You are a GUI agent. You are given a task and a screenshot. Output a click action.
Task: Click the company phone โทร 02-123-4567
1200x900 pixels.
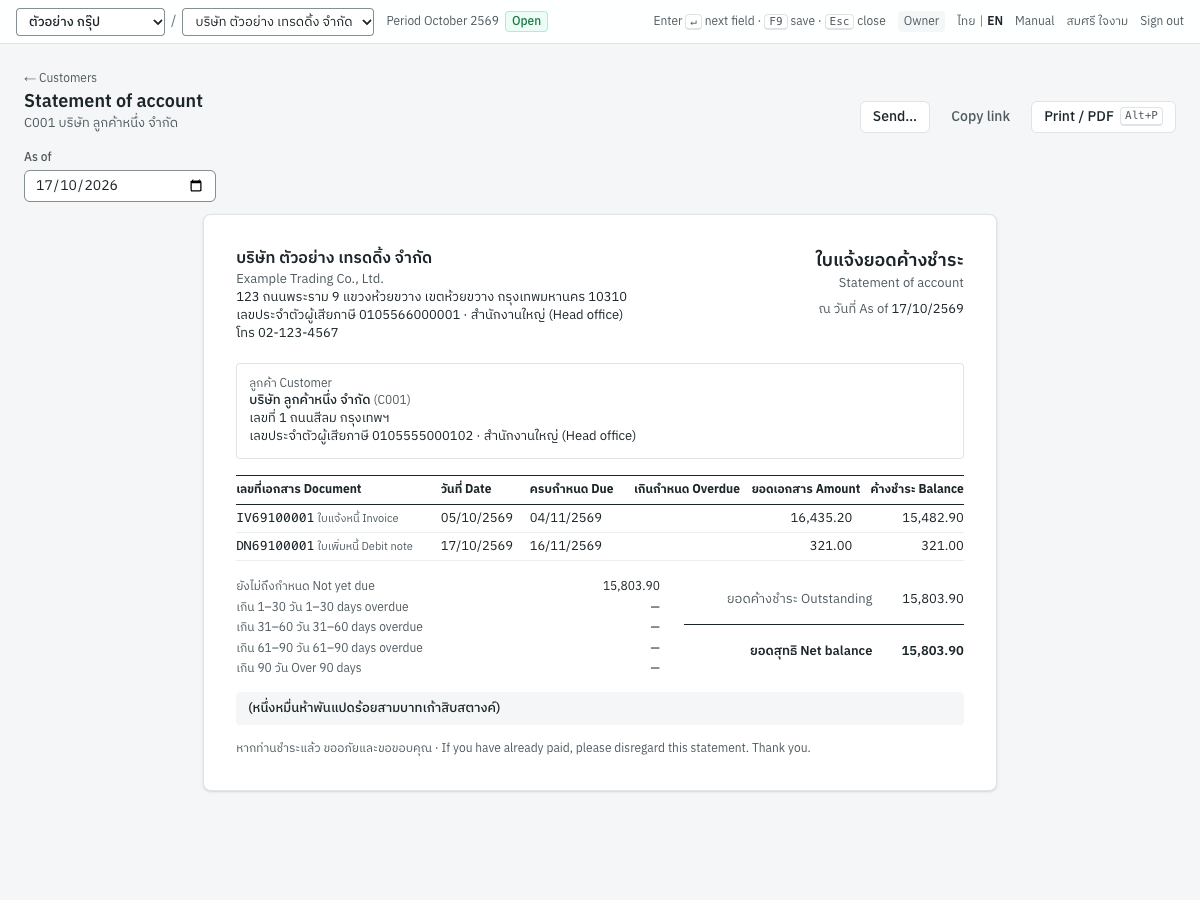click(x=287, y=333)
